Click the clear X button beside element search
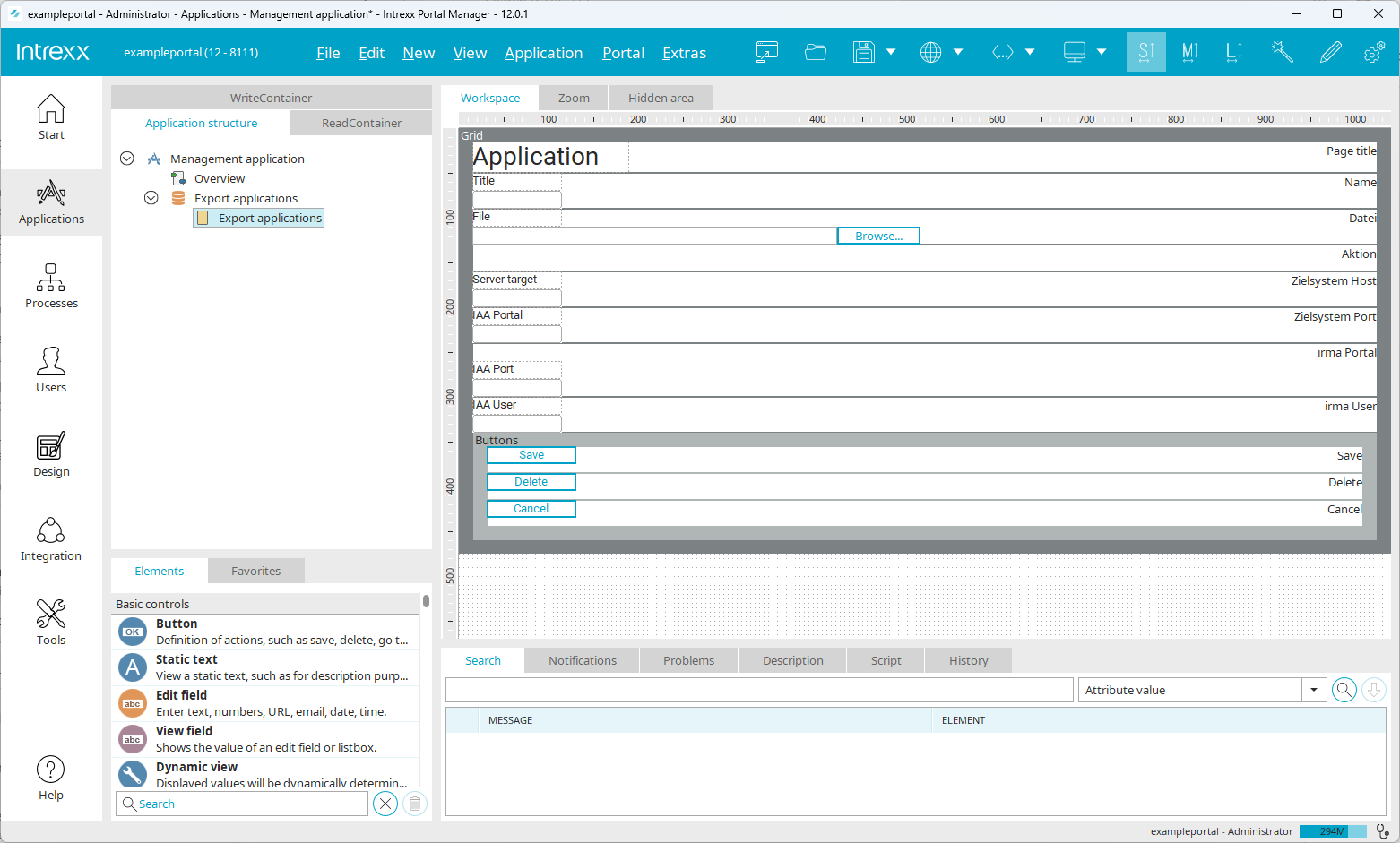 (385, 804)
